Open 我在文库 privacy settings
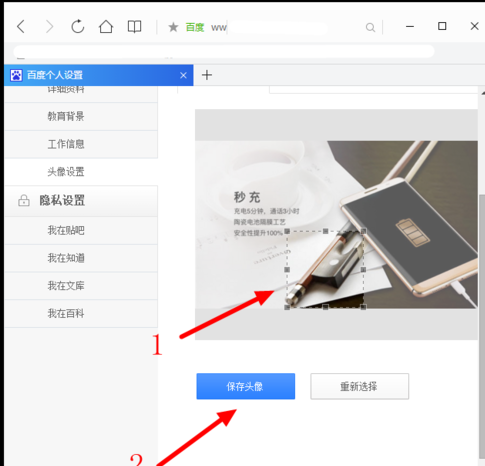The width and height of the screenshot is (485, 466). (81, 286)
